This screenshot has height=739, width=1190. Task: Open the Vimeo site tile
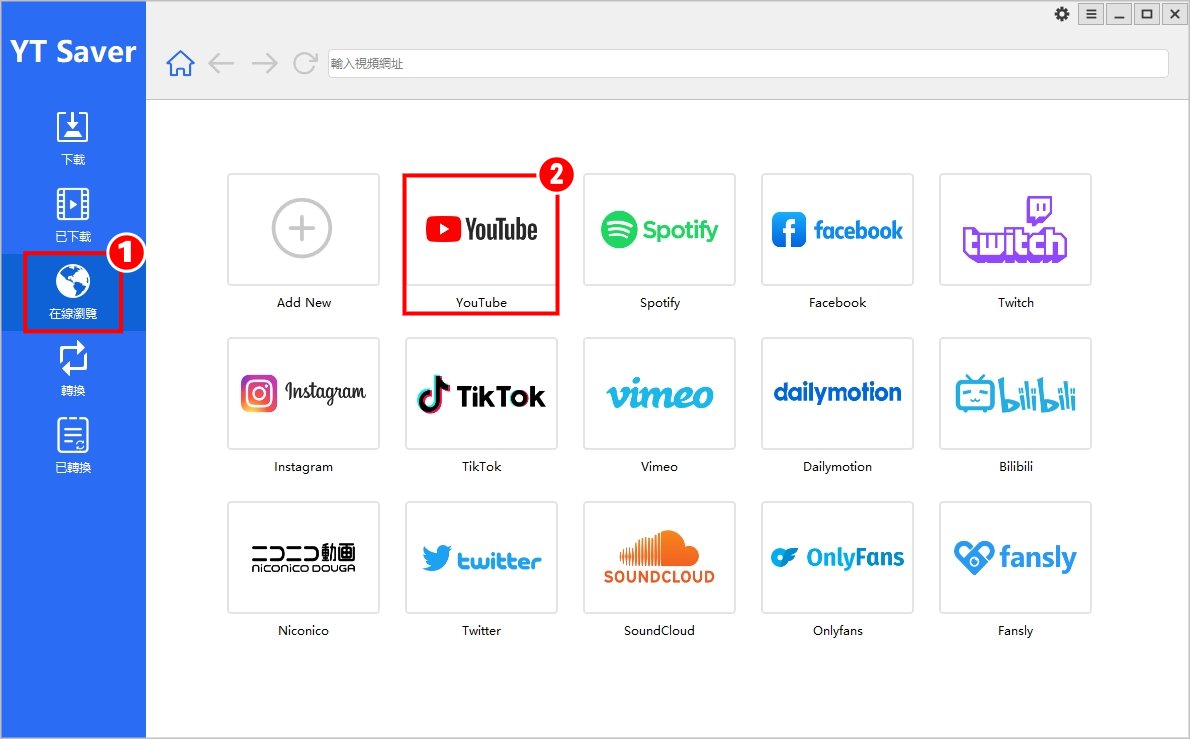point(659,393)
